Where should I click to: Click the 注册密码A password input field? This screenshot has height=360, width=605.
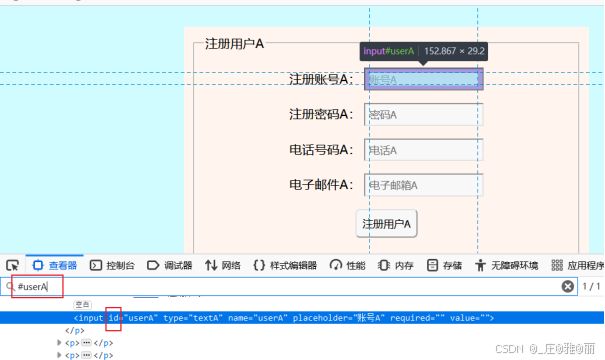tap(424, 115)
